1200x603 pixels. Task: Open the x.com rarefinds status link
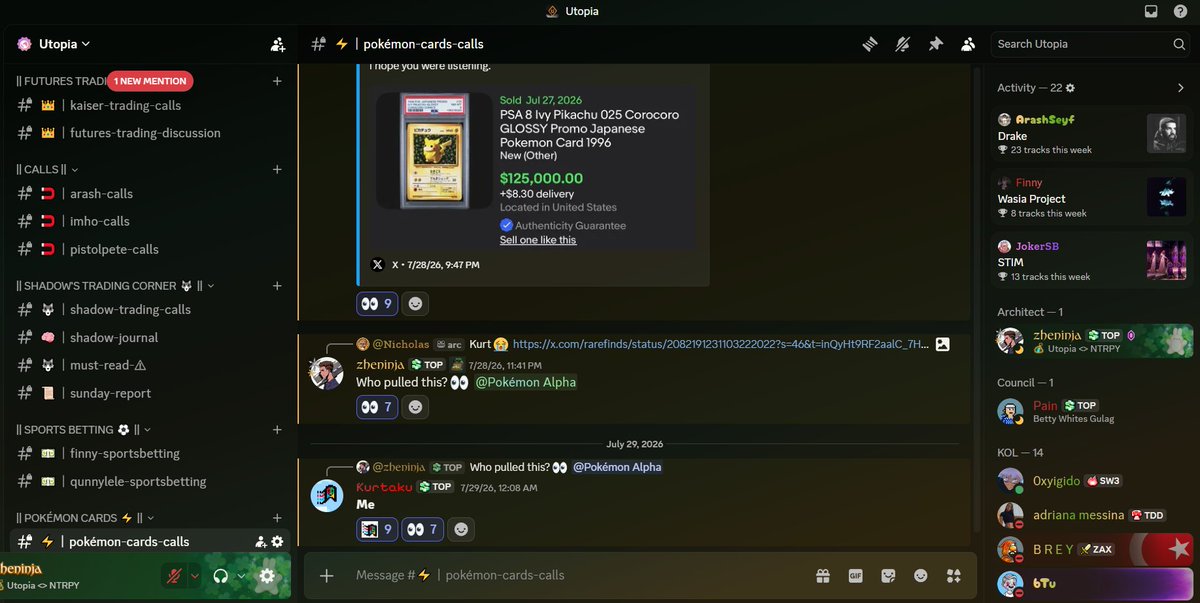[719, 344]
